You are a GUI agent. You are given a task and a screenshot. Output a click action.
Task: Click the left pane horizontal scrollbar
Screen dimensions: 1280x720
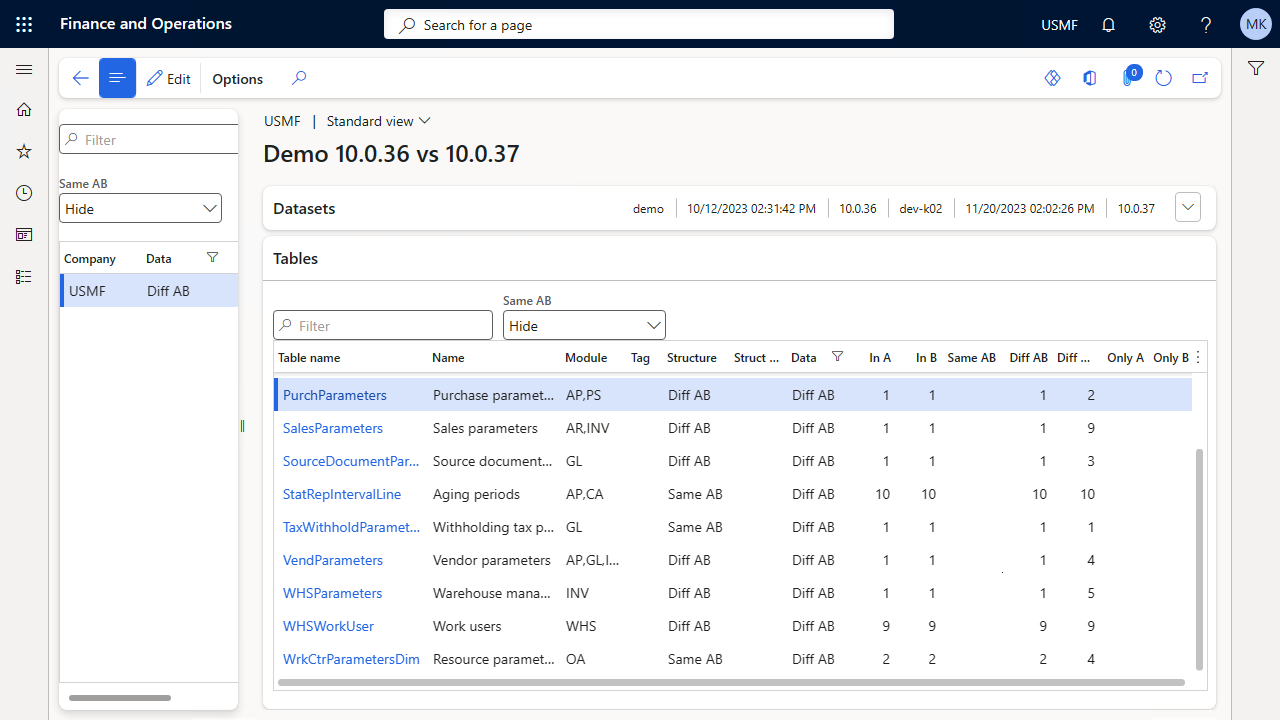[x=120, y=698]
